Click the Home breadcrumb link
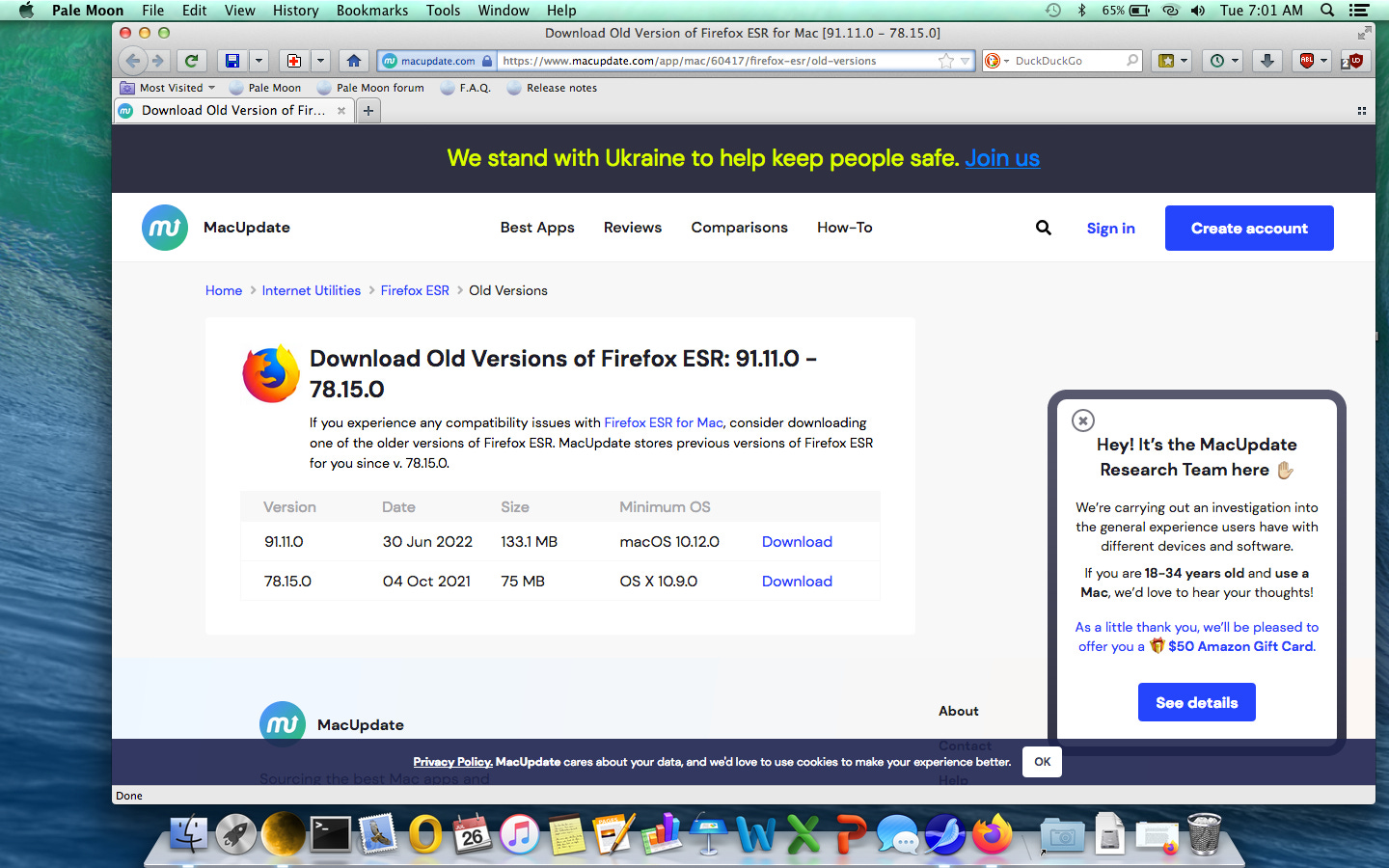The height and width of the screenshot is (868, 1389). click(x=224, y=290)
